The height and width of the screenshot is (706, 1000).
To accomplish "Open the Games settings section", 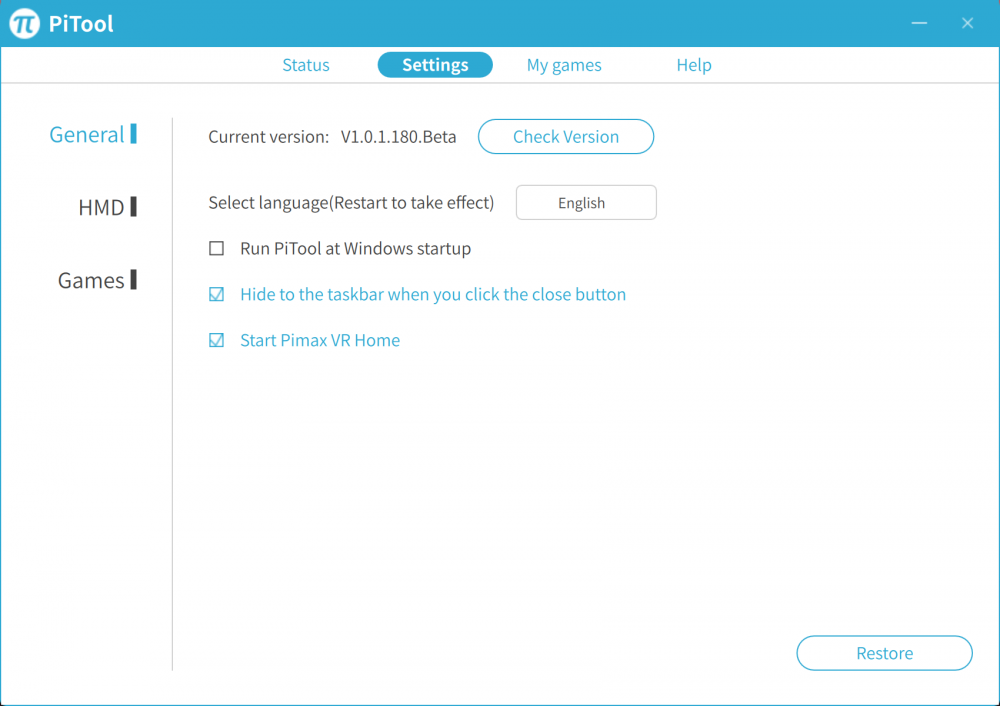I will pyautogui.click(x=90, y=280).
